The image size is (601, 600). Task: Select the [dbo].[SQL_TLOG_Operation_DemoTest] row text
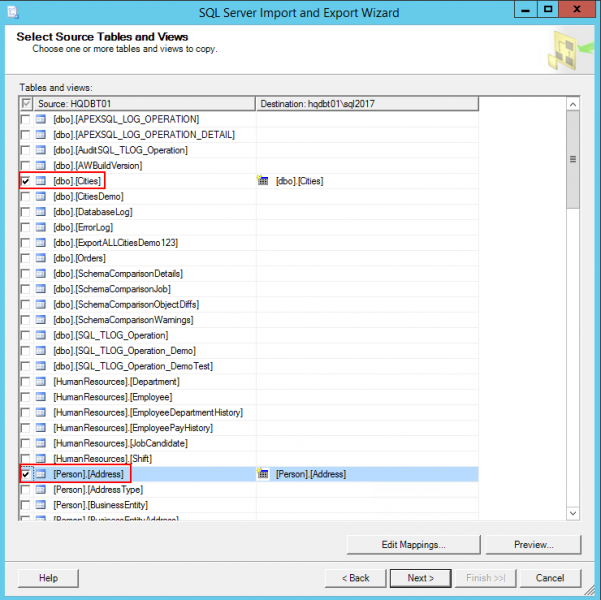point(133,366)
